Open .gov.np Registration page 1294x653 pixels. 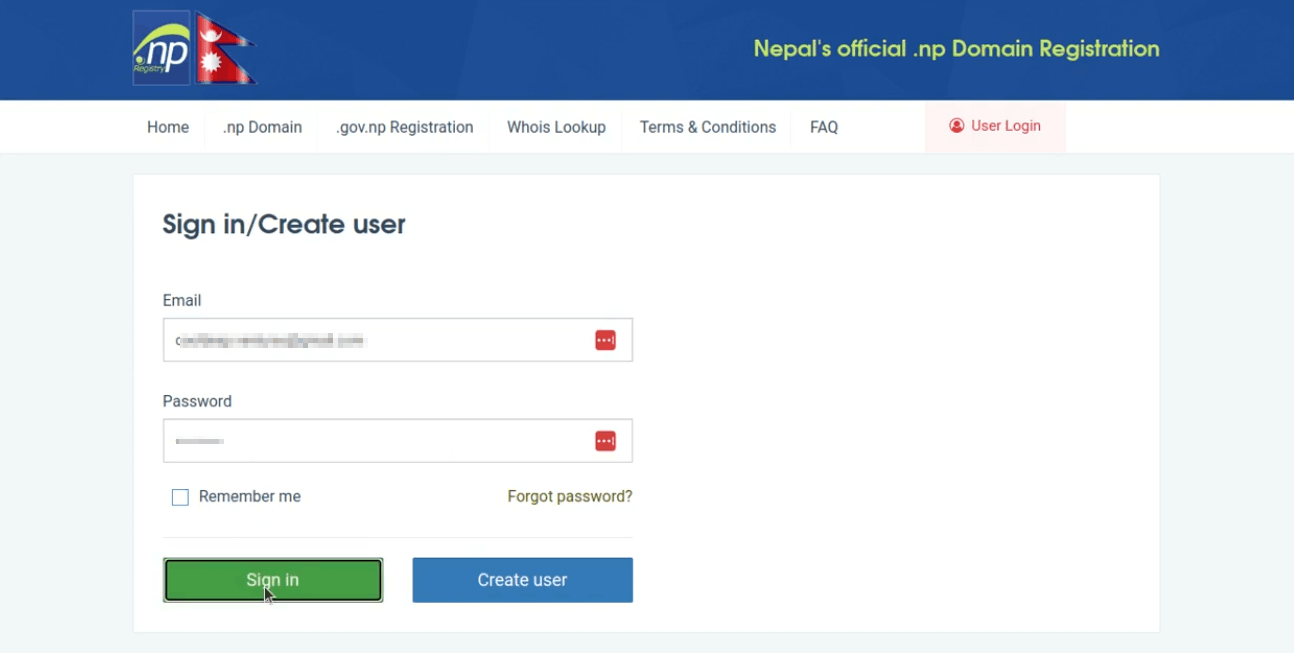pyautogui.click(x=404, y=127)
